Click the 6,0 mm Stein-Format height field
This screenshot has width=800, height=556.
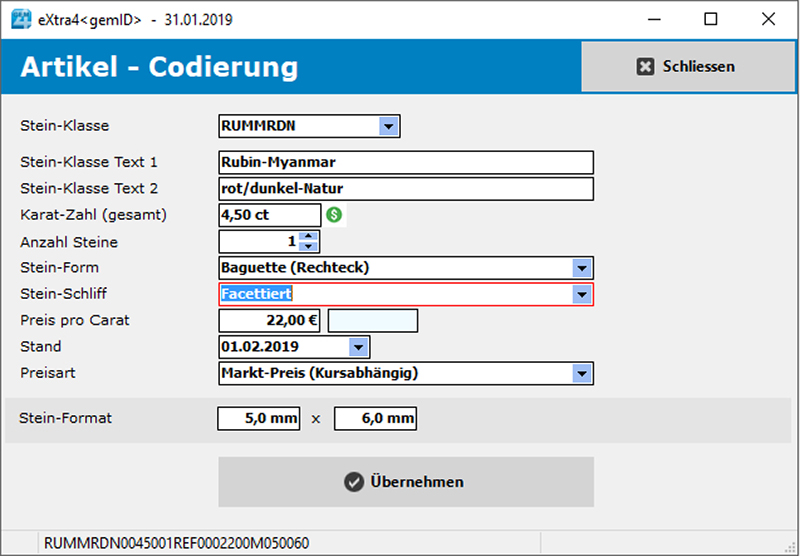coord(375,419)
